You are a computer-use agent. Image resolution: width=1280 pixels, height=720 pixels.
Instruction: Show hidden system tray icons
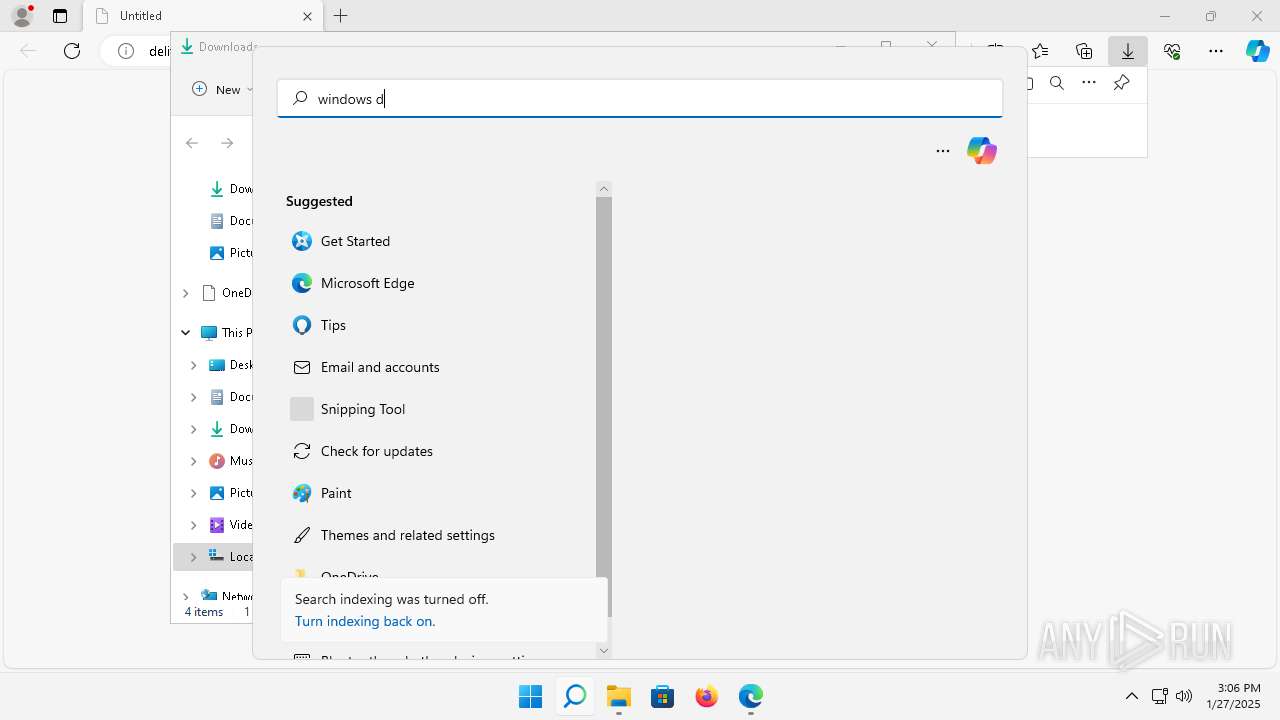(1132, 696)
